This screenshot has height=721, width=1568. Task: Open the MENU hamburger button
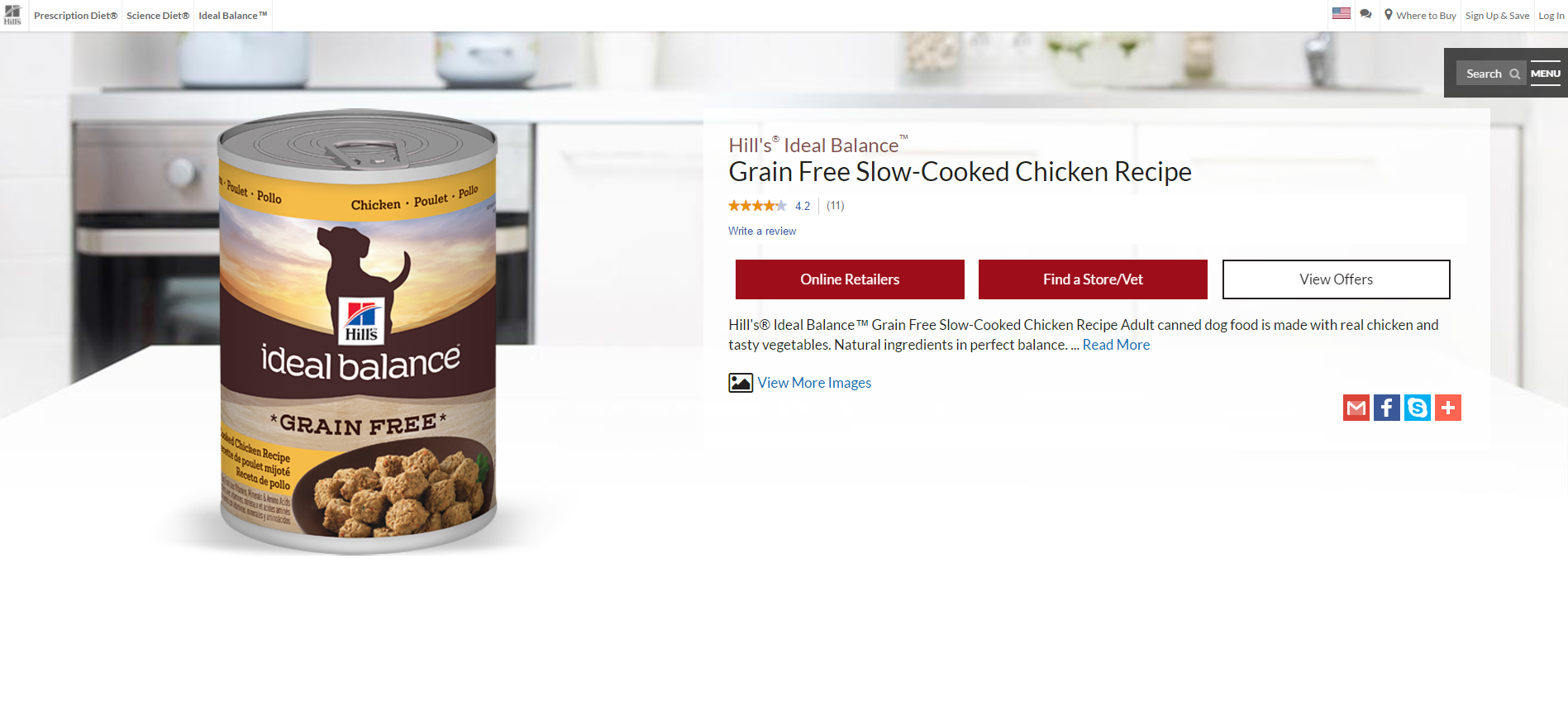click(1545, 73)
